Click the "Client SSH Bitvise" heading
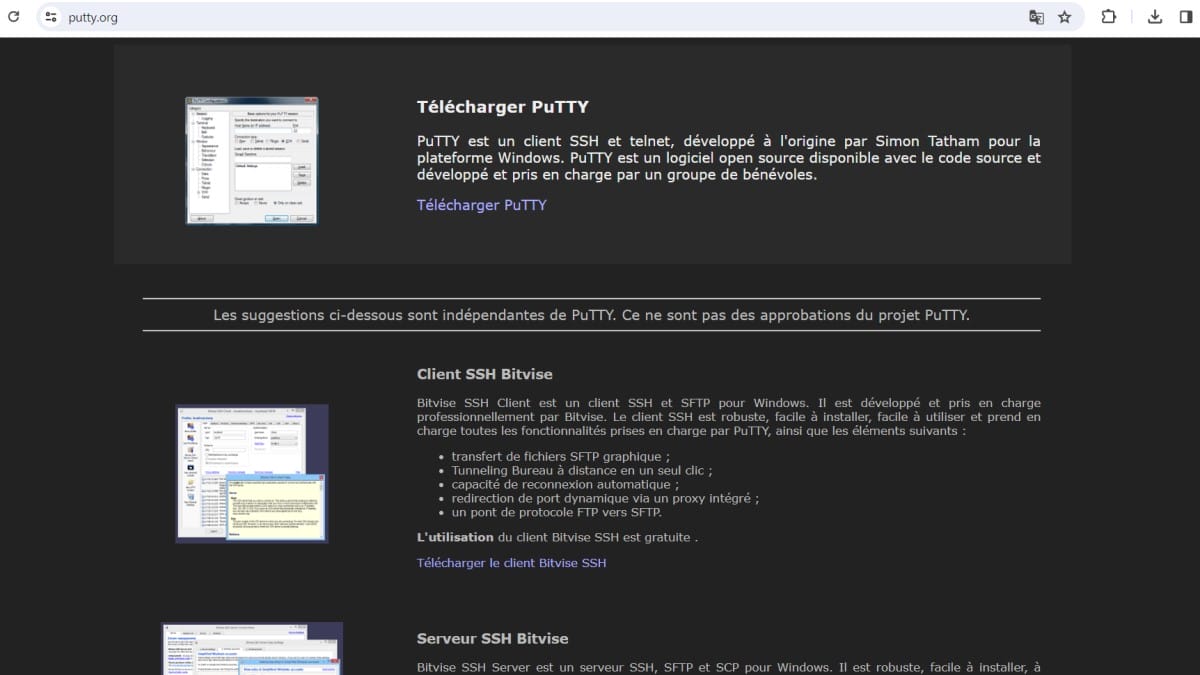Image resolution: width=1200 pixels, height=675 pixels. tap(484, 374)
